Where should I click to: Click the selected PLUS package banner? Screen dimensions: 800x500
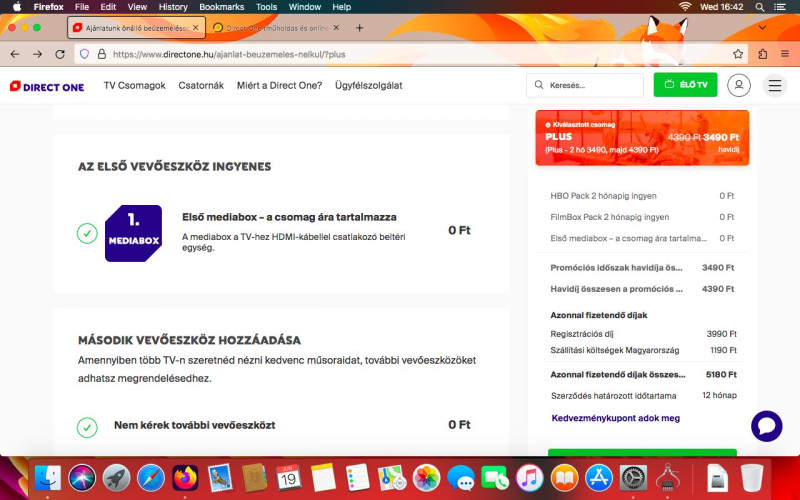pyautogui.click(x=642, y=138)
